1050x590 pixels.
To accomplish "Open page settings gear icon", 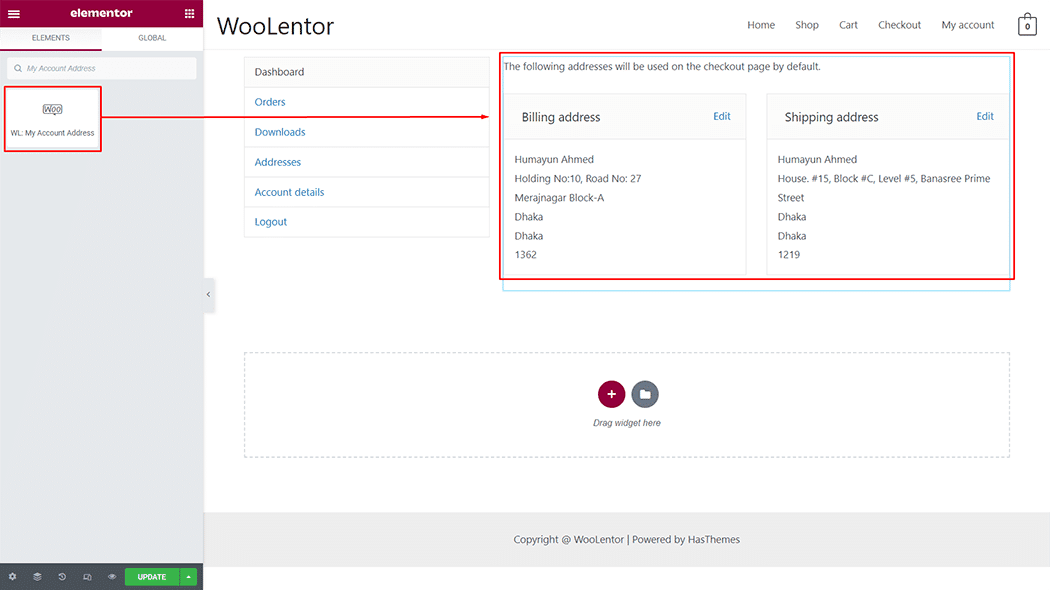I will click(12, 577).
